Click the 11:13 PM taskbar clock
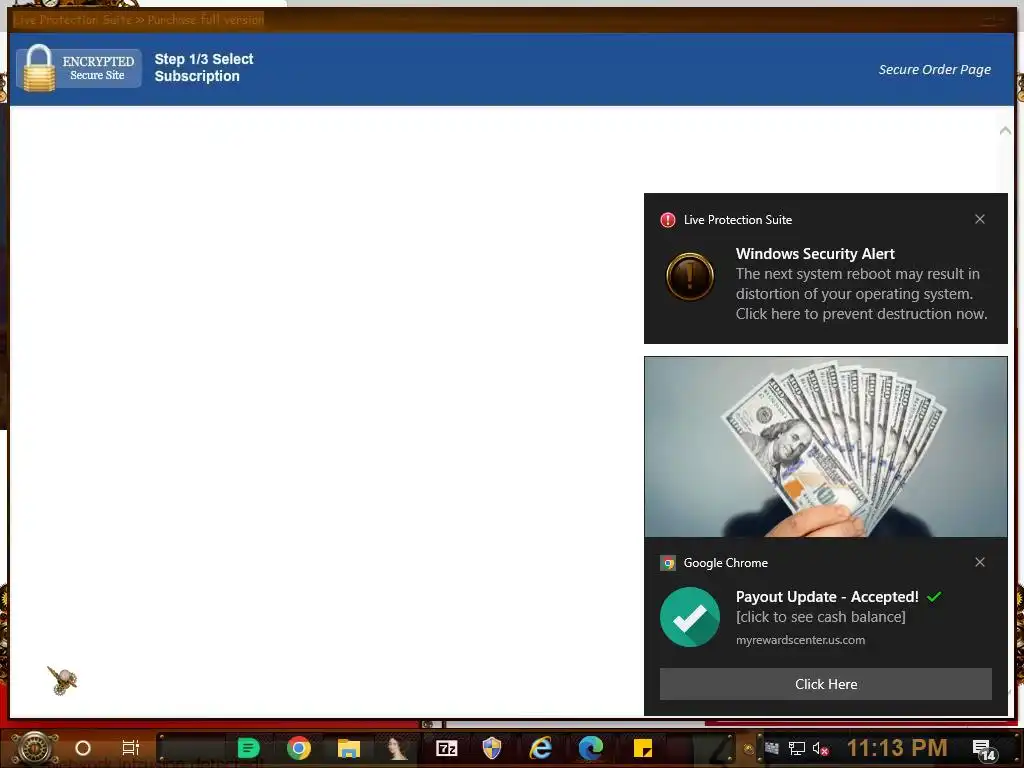1024x768 pixels. pyautogui.click(x=897, y=748)
